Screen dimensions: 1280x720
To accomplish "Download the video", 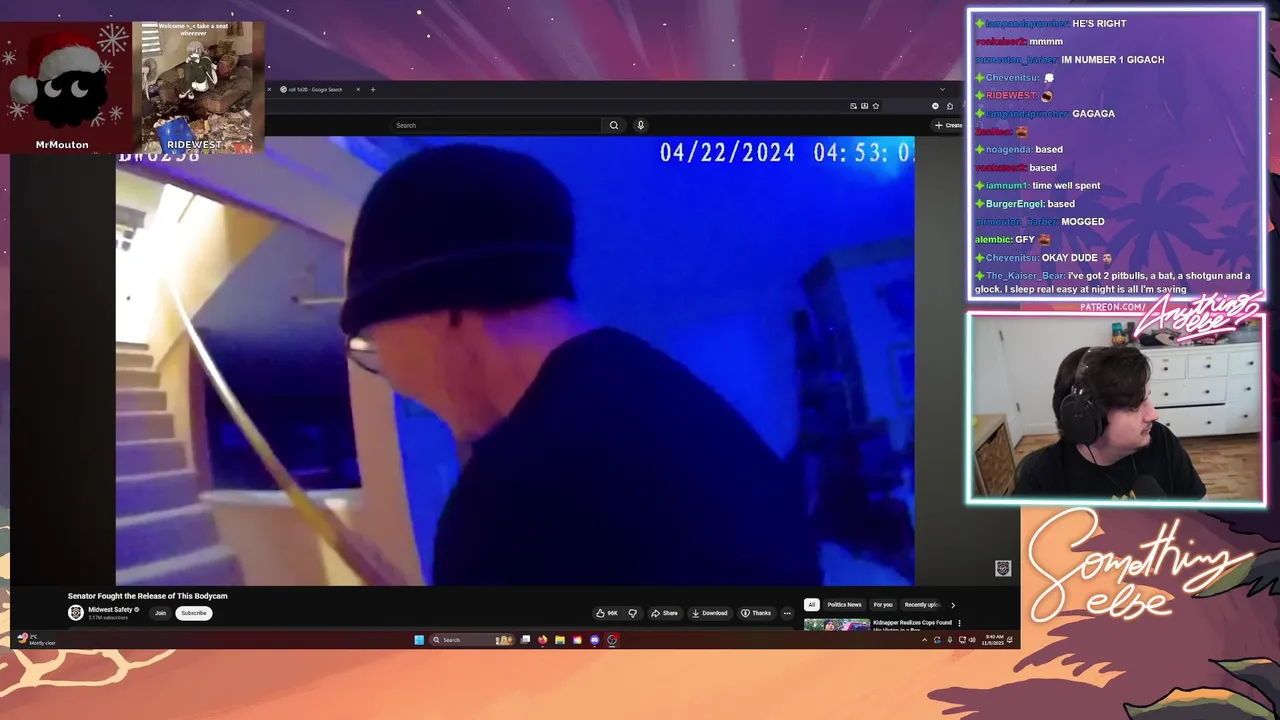I will point(709,613).
